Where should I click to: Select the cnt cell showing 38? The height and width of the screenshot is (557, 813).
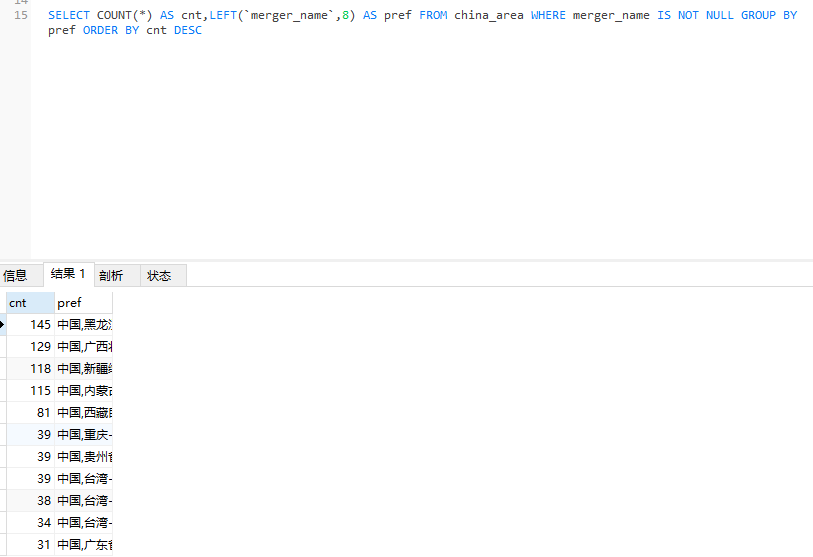30,501
